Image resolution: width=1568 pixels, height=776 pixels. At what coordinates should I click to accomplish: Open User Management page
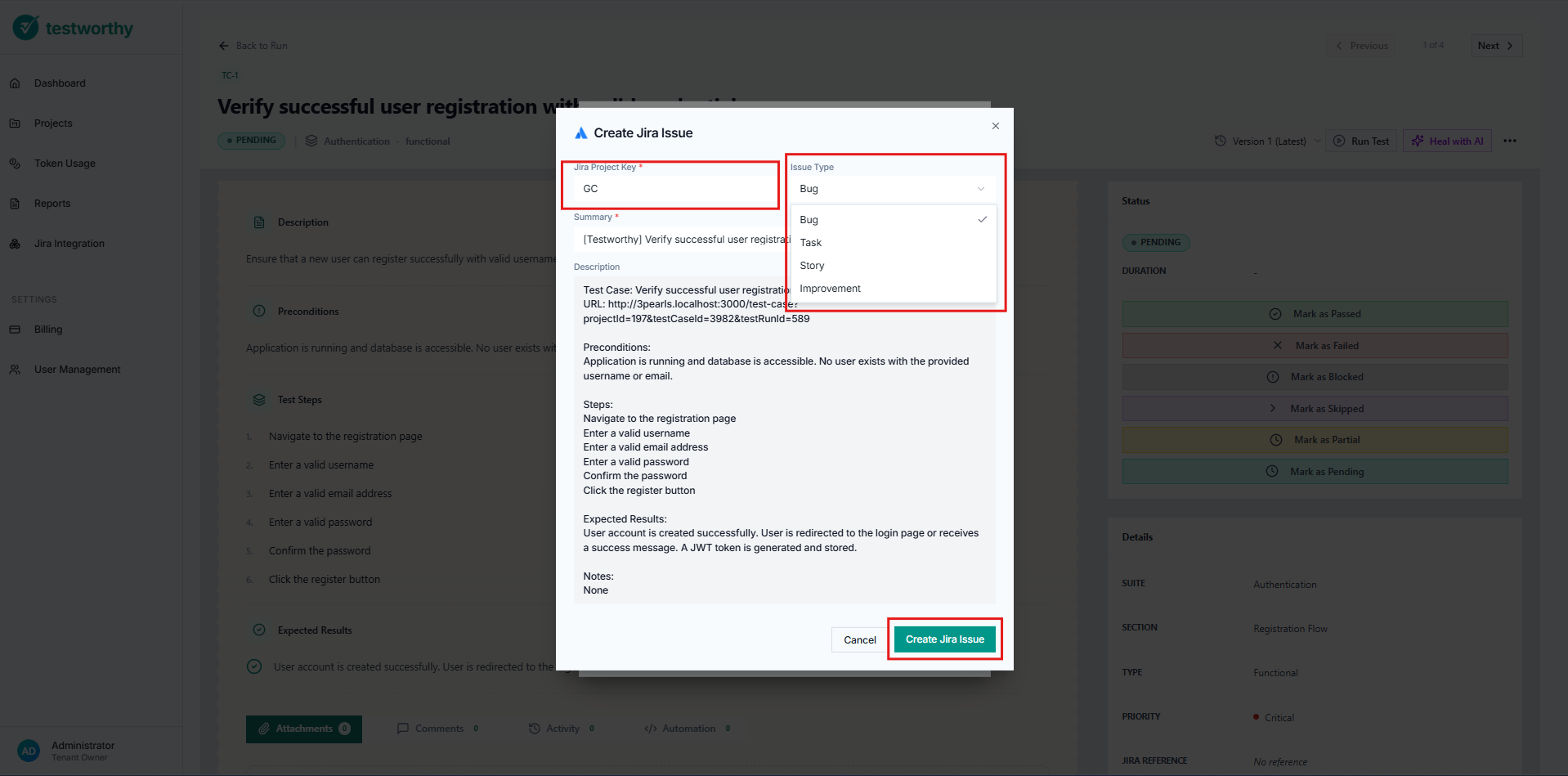click(77, 370)
